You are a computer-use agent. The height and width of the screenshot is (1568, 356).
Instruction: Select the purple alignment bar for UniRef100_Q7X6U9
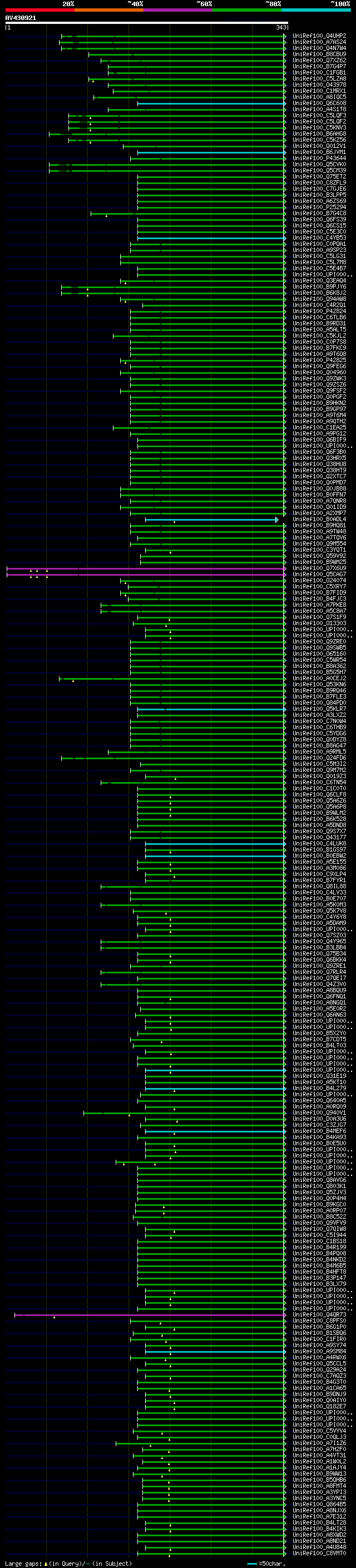[x=146, y=568]
